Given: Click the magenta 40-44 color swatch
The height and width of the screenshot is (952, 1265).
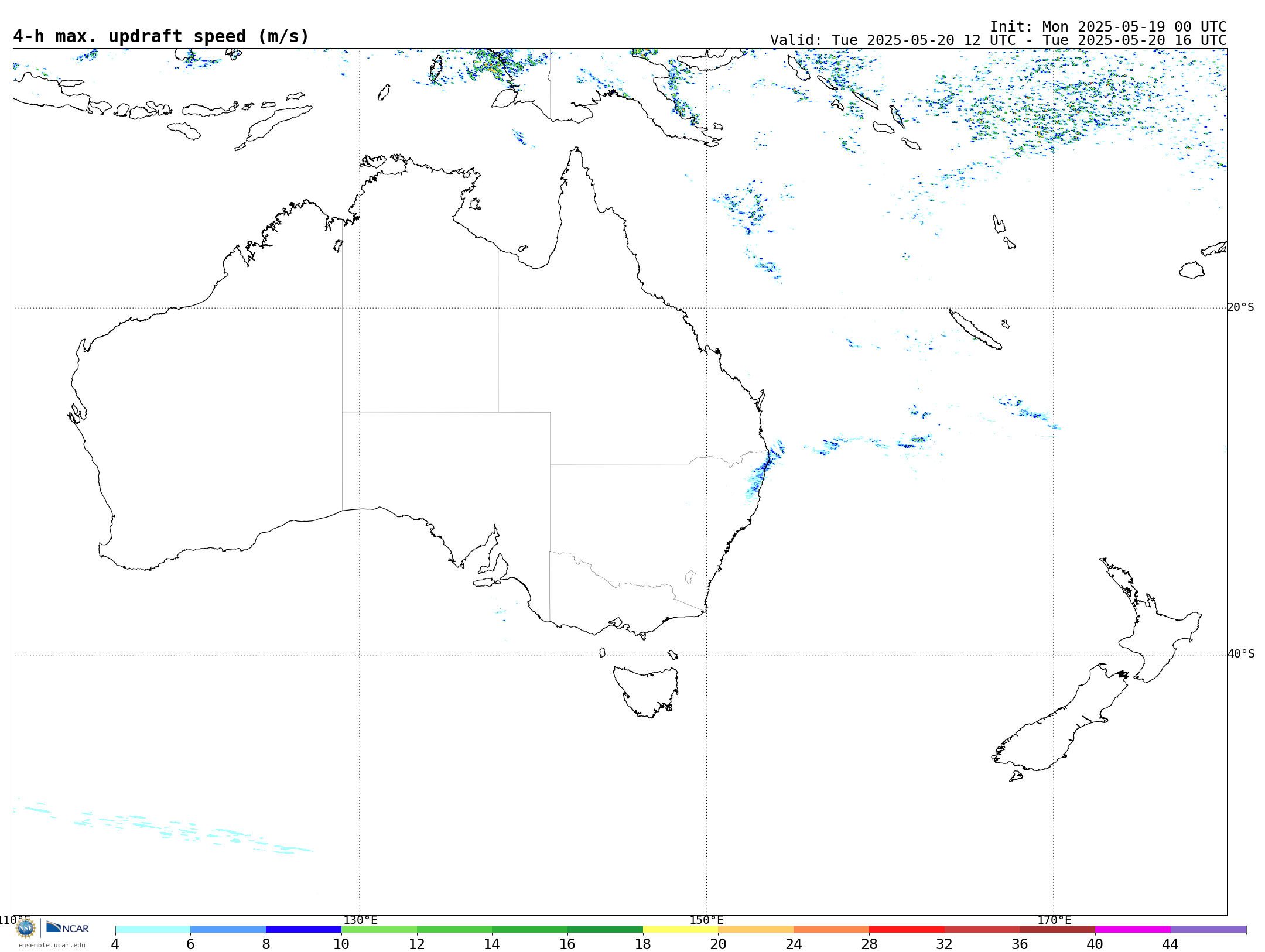Looking at the screenshot, I should tap(1133, 929).
